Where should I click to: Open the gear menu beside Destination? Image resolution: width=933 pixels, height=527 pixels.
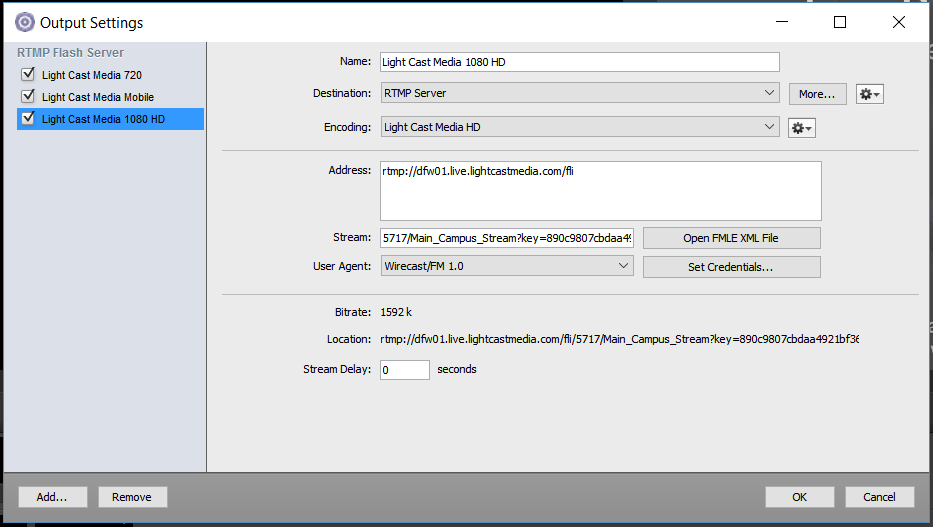pos(869,94)
